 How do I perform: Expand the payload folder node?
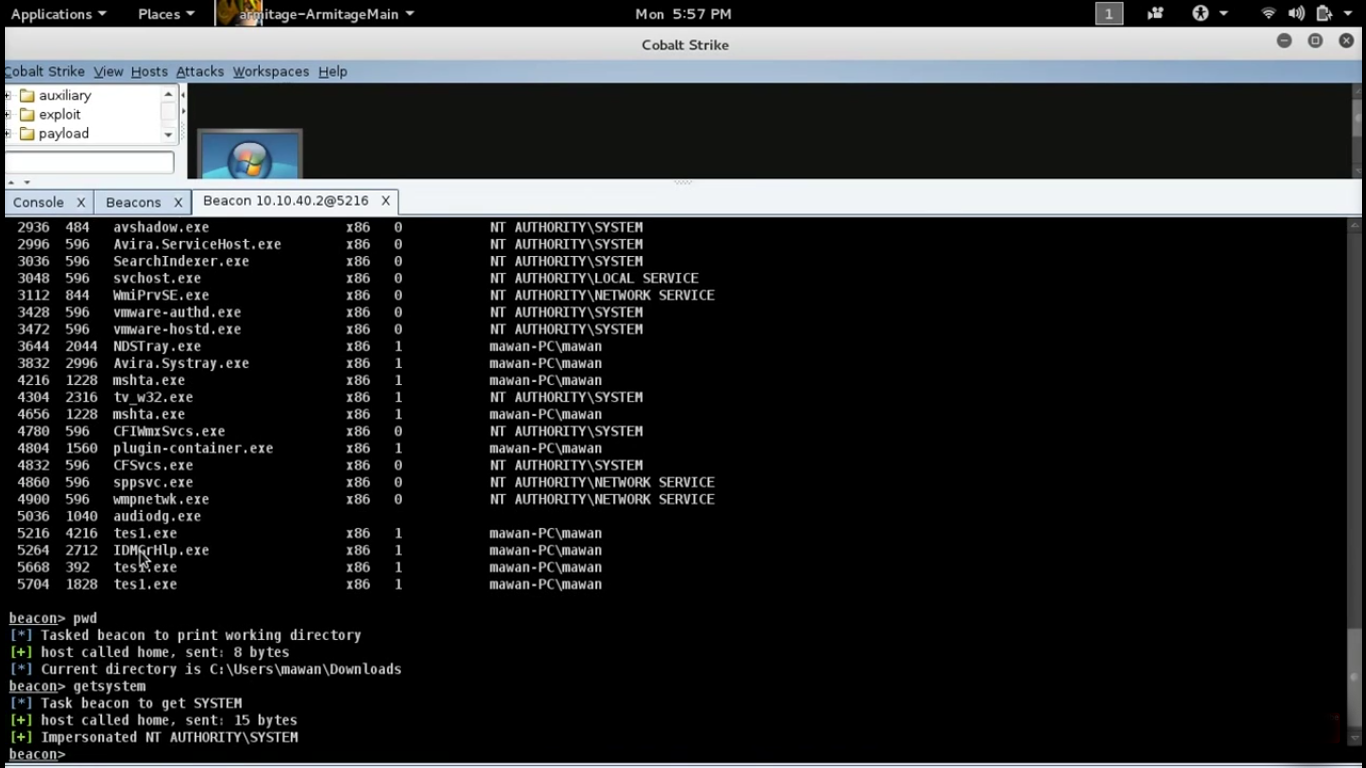pos(8,134)
